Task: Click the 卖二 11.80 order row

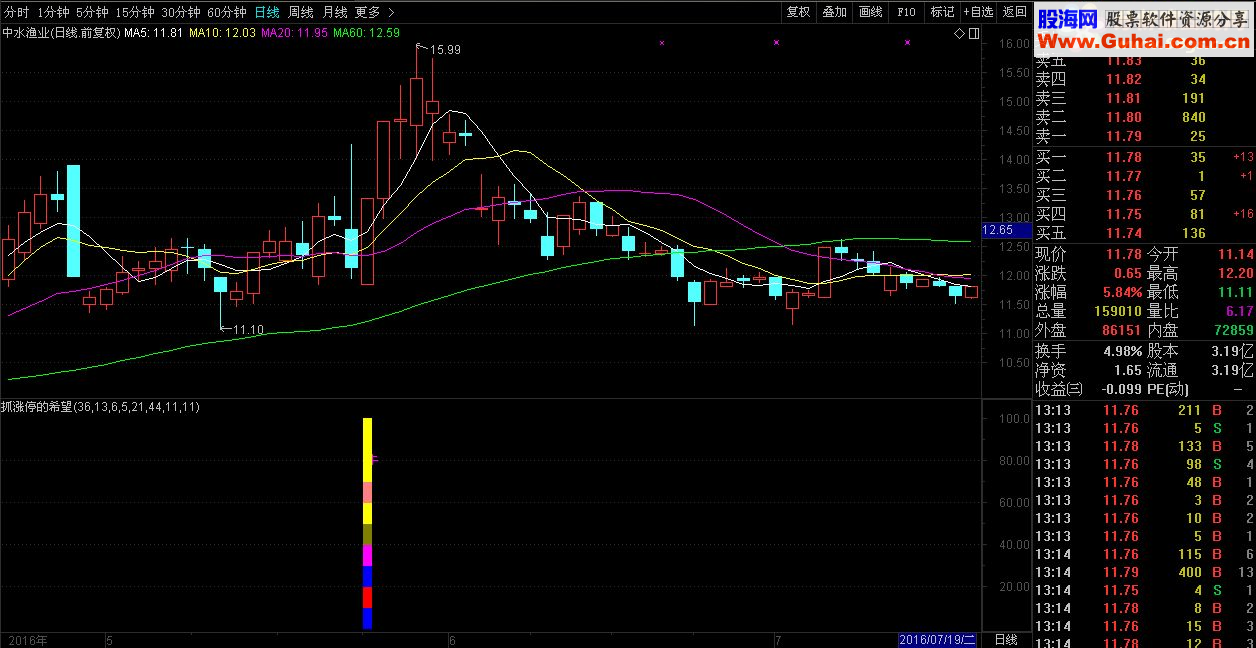Action: pos(1144,118)
